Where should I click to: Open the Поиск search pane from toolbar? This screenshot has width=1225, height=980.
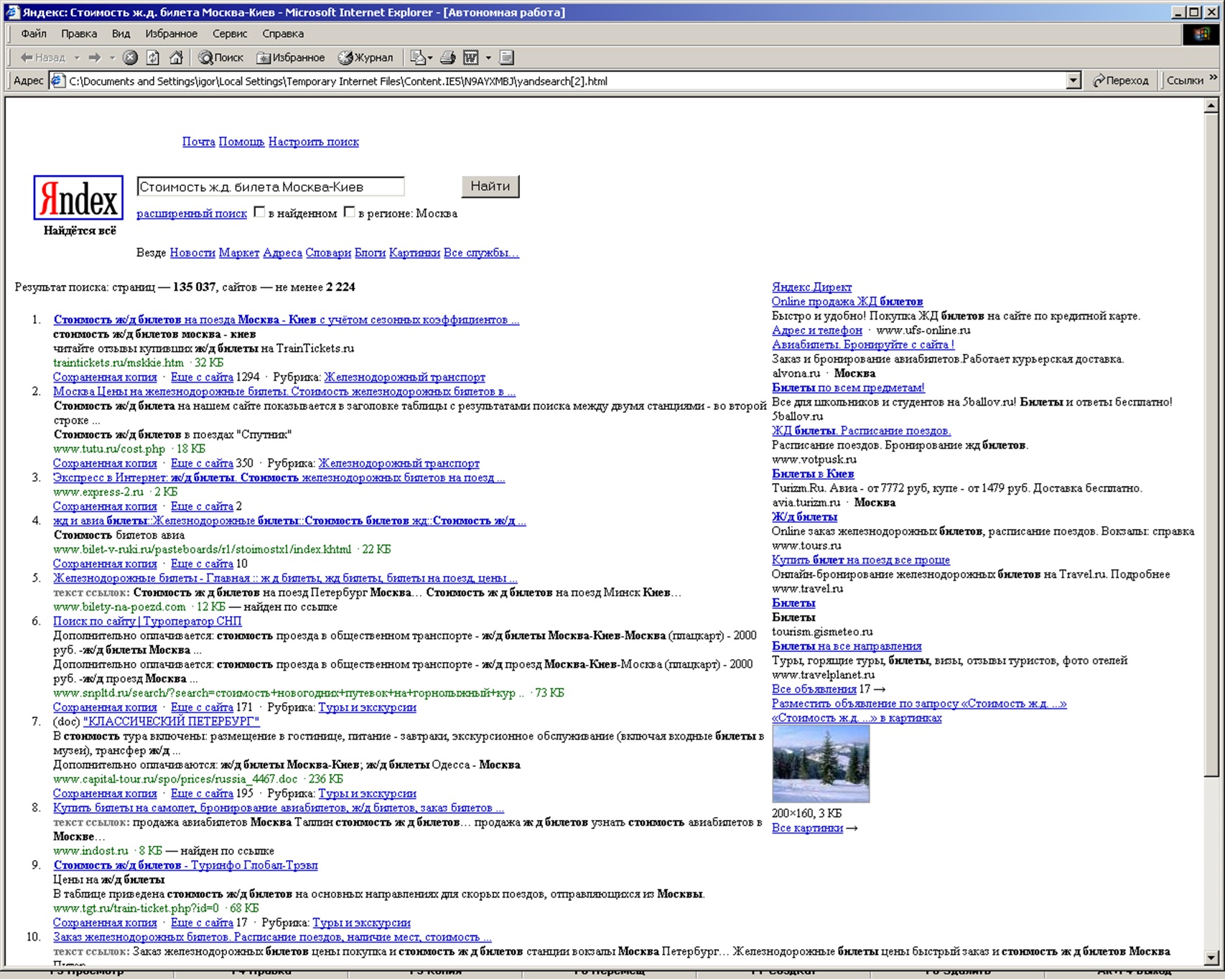click(221, 57)
